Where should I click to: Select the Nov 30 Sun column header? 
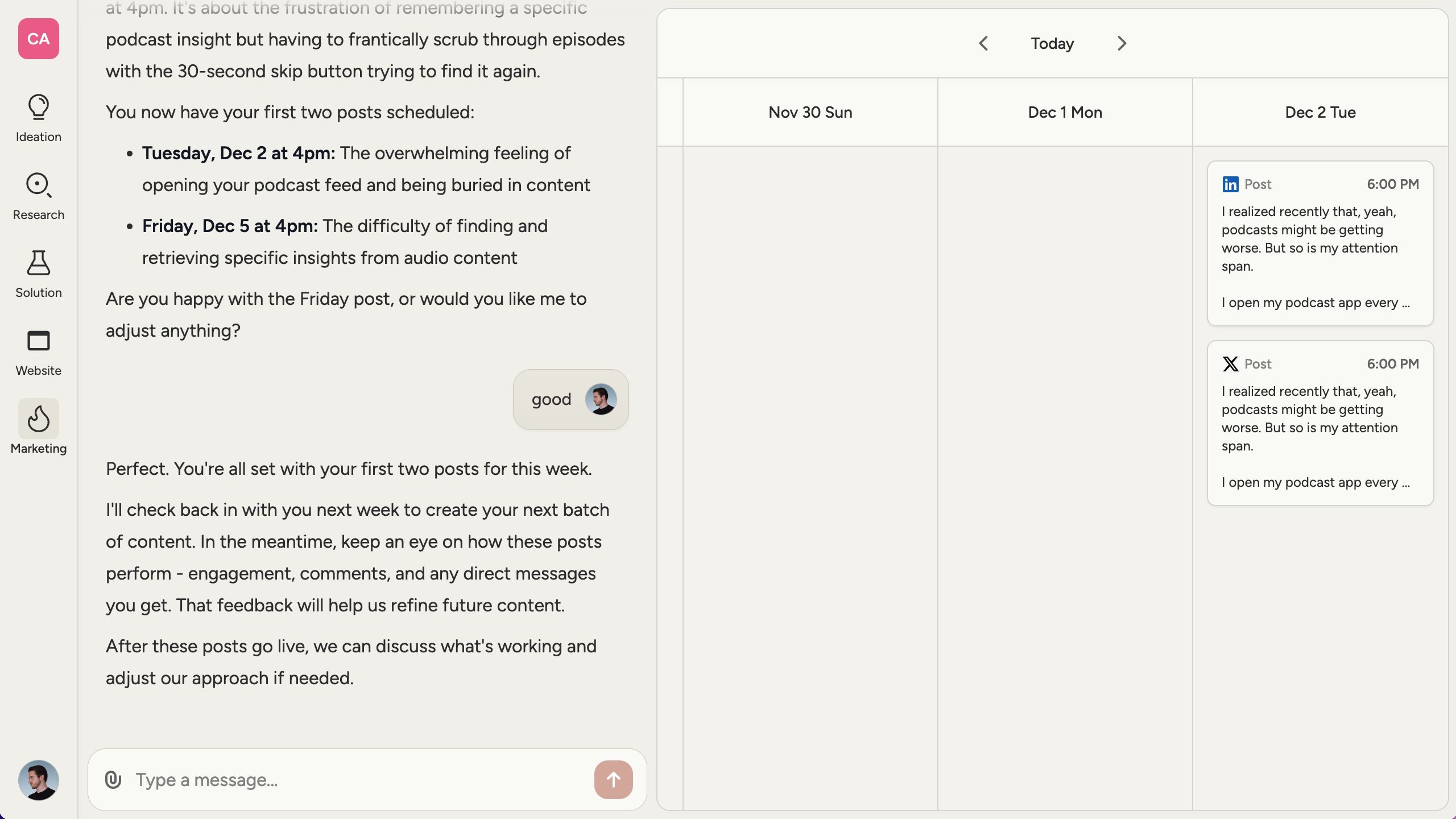[810, 112]
